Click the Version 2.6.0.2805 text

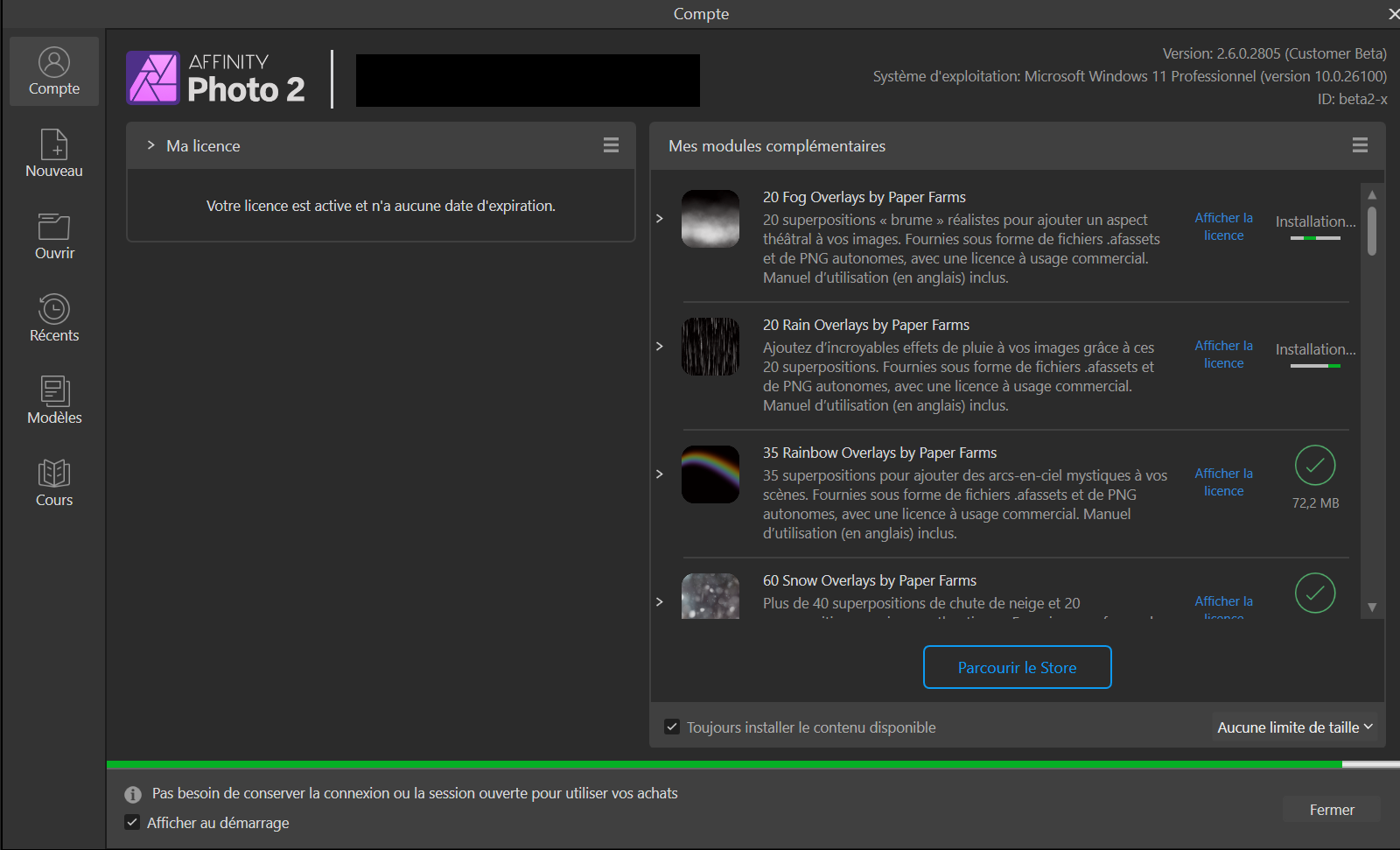tap(1275, 53)
